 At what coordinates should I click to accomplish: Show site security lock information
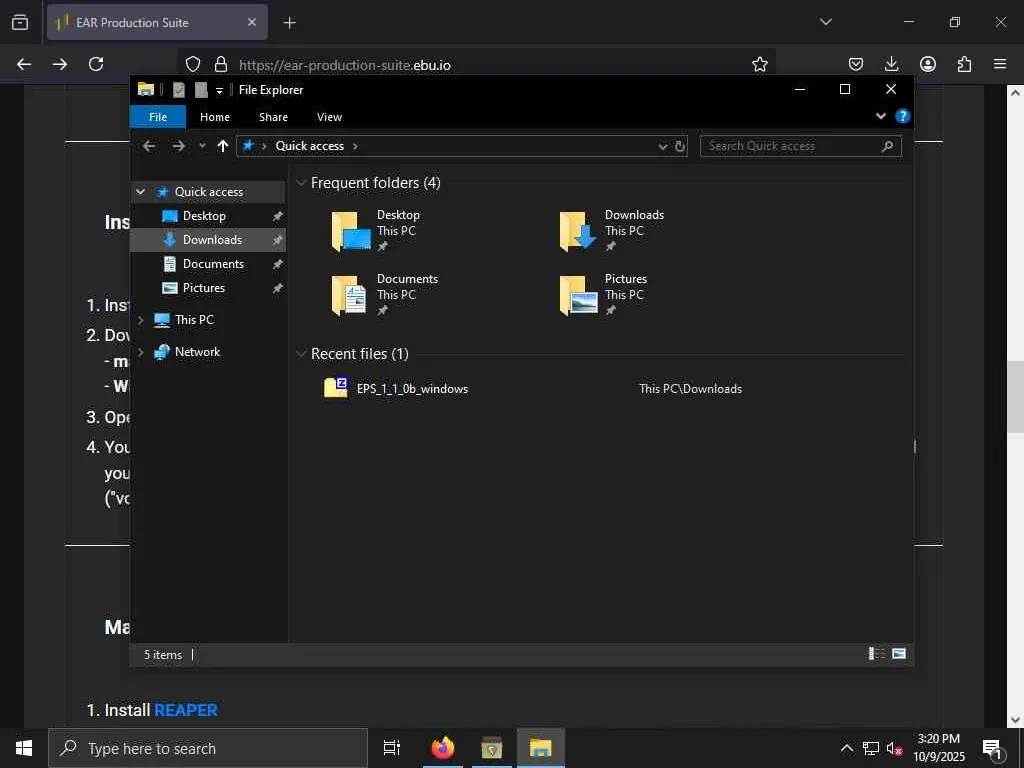tap(221, 64)
